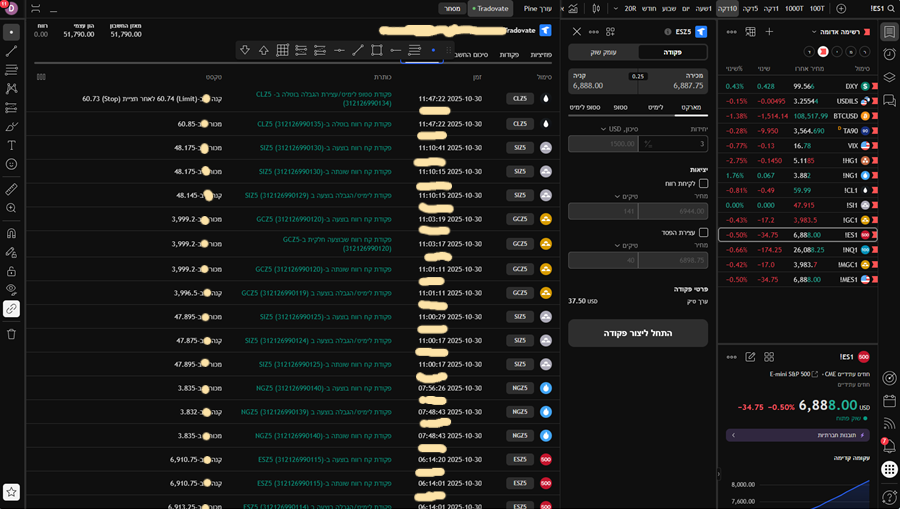Click the Tradovate broker button

[x=491, y=8]
